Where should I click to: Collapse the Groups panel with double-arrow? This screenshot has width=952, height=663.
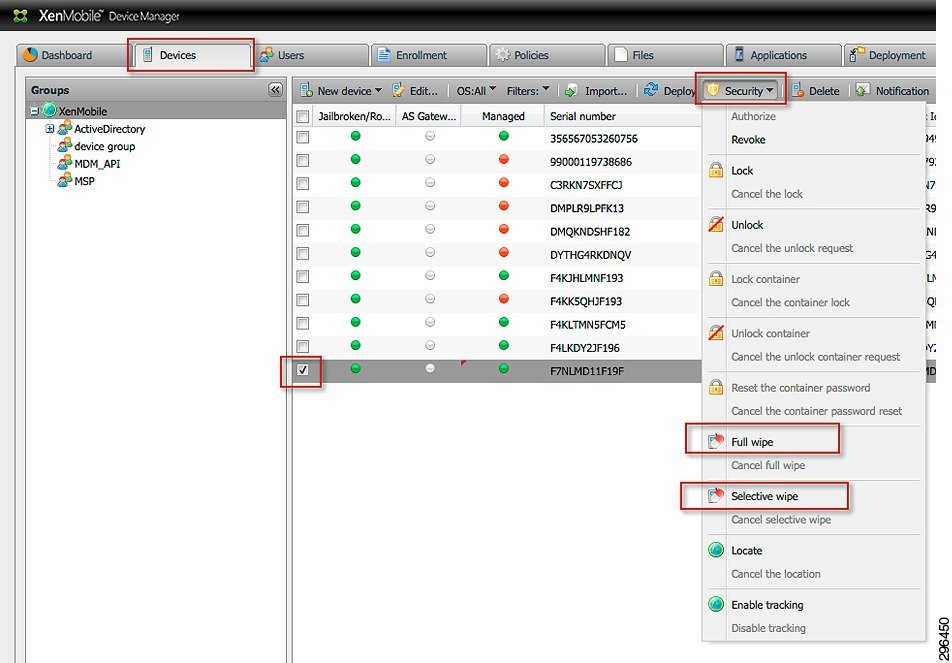coord(275,89)
